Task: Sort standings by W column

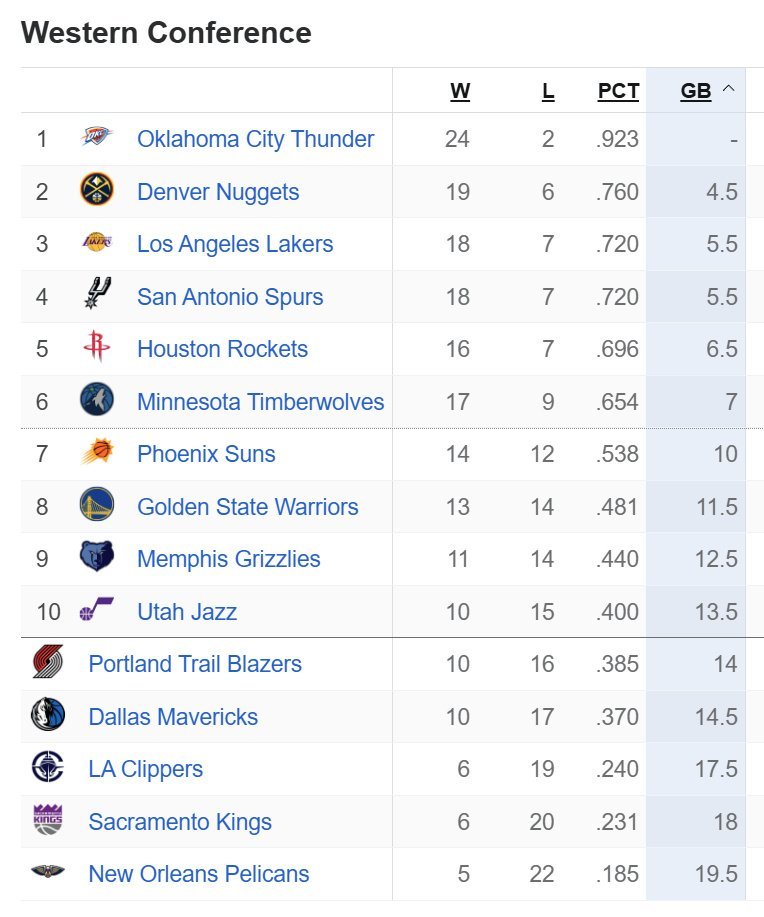Action: pyautogui.click(x=460, y=91)
